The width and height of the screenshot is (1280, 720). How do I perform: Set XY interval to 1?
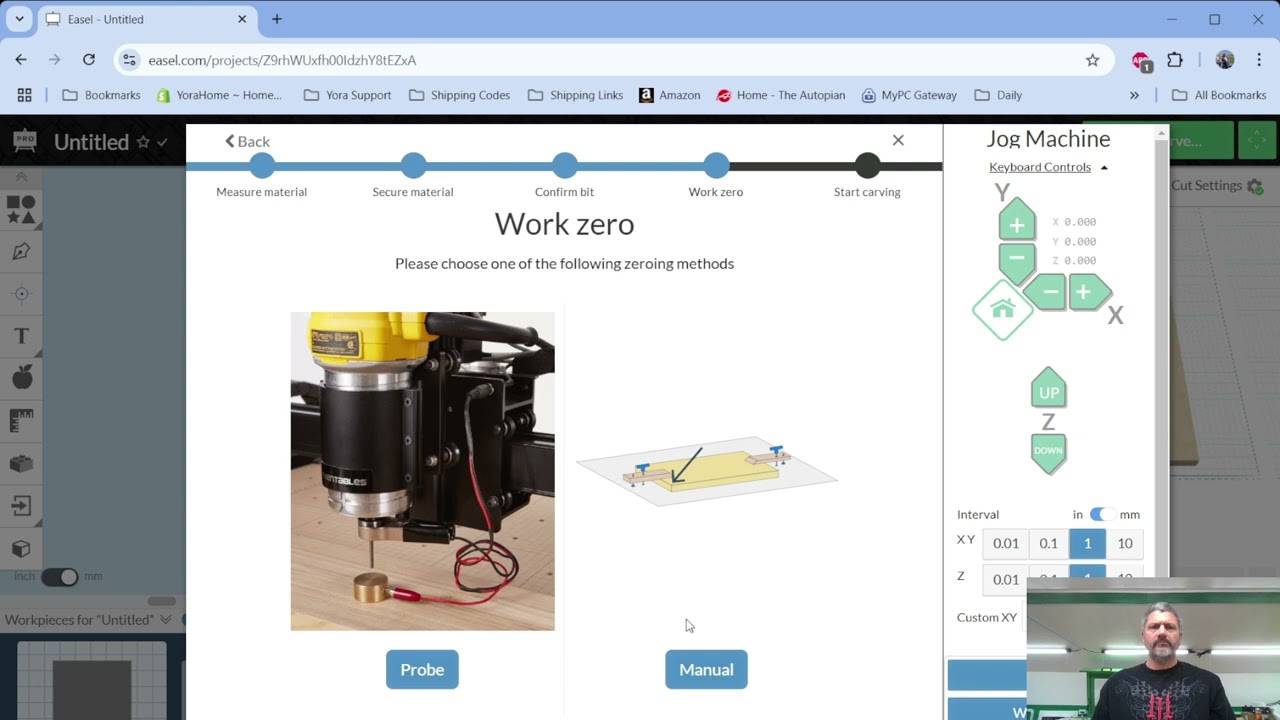(x=1087, y=543)
